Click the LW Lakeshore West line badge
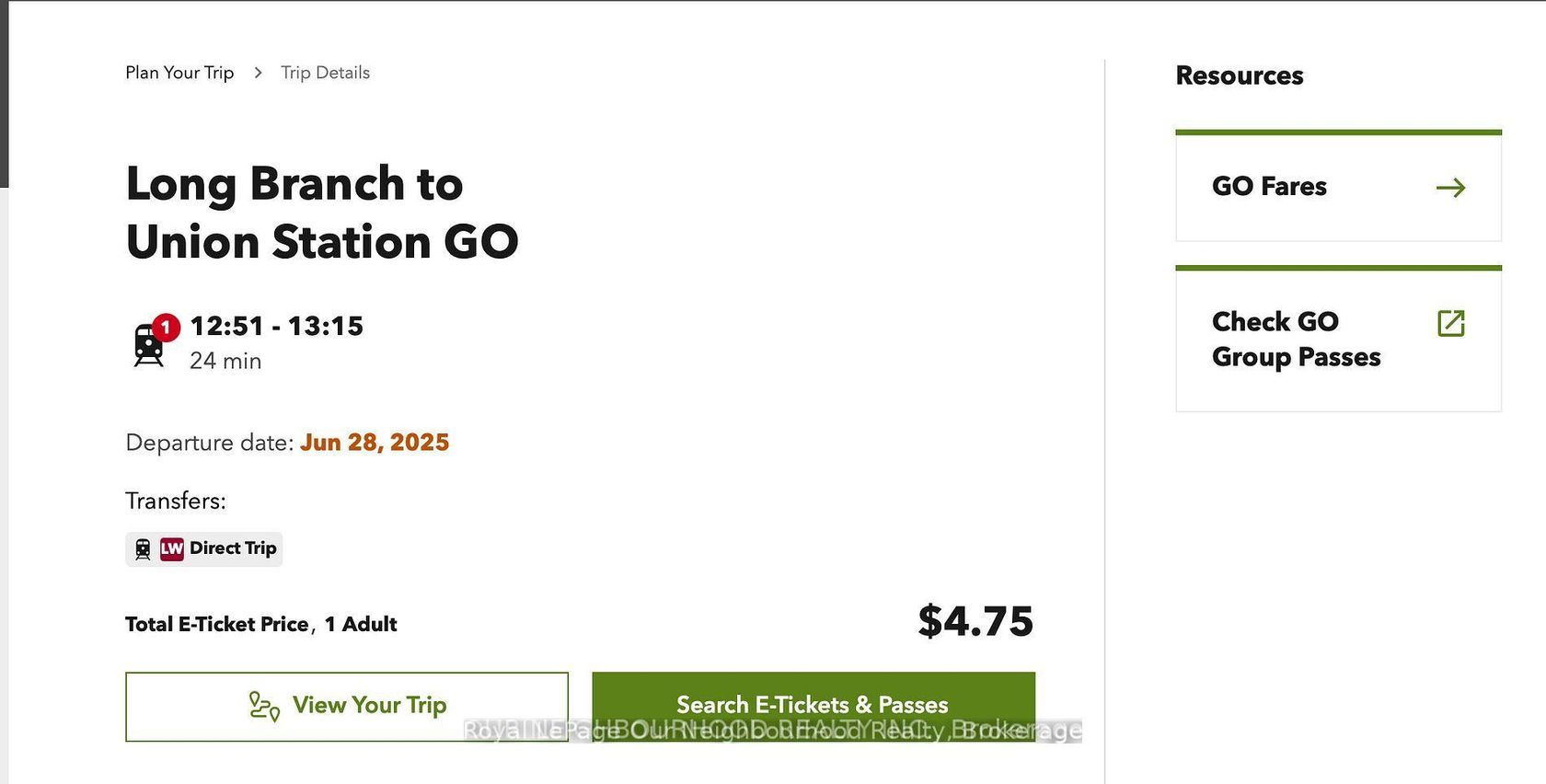 (x=172, y=549)
